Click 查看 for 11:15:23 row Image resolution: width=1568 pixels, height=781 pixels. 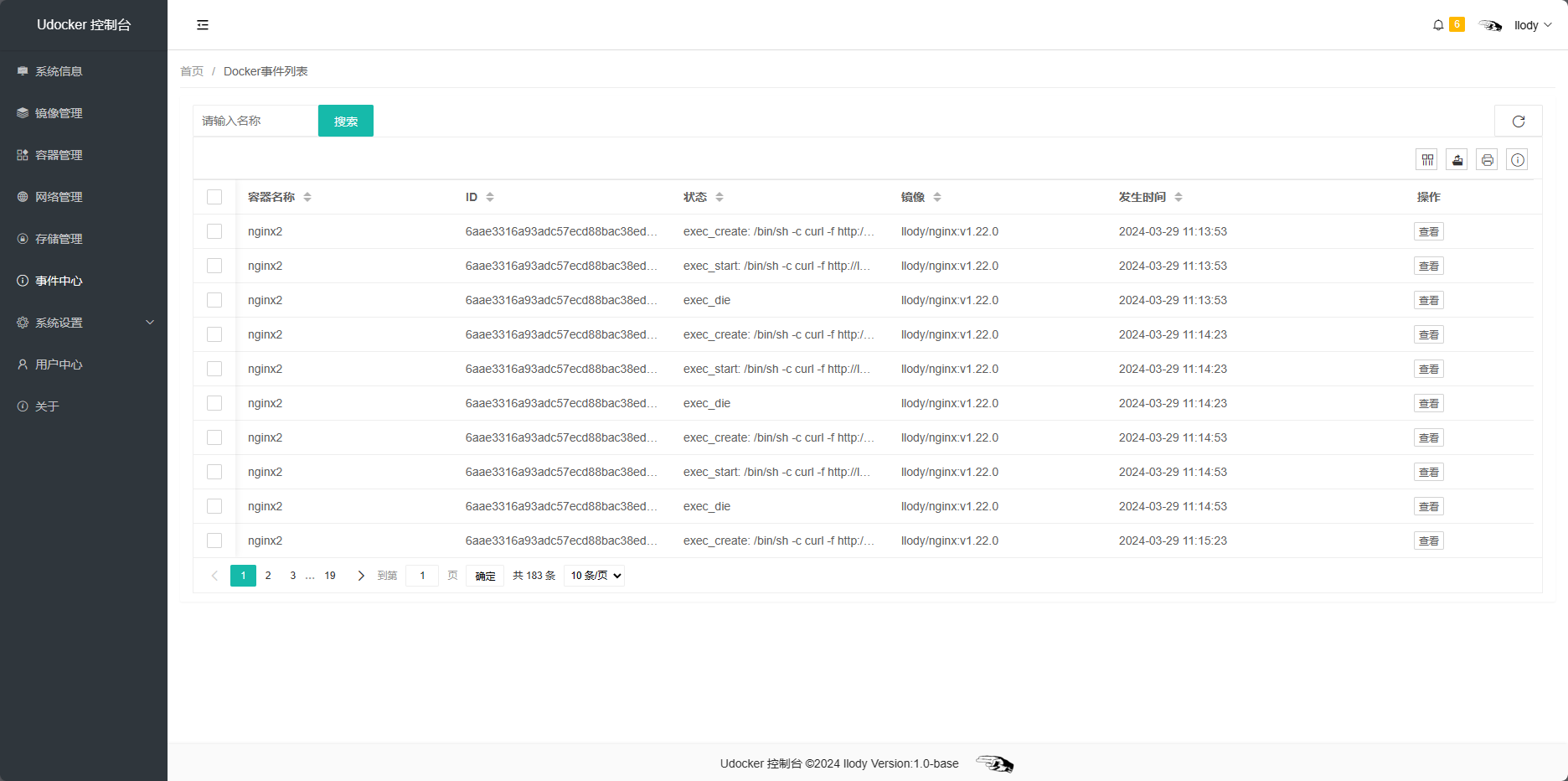point(1429,540)
